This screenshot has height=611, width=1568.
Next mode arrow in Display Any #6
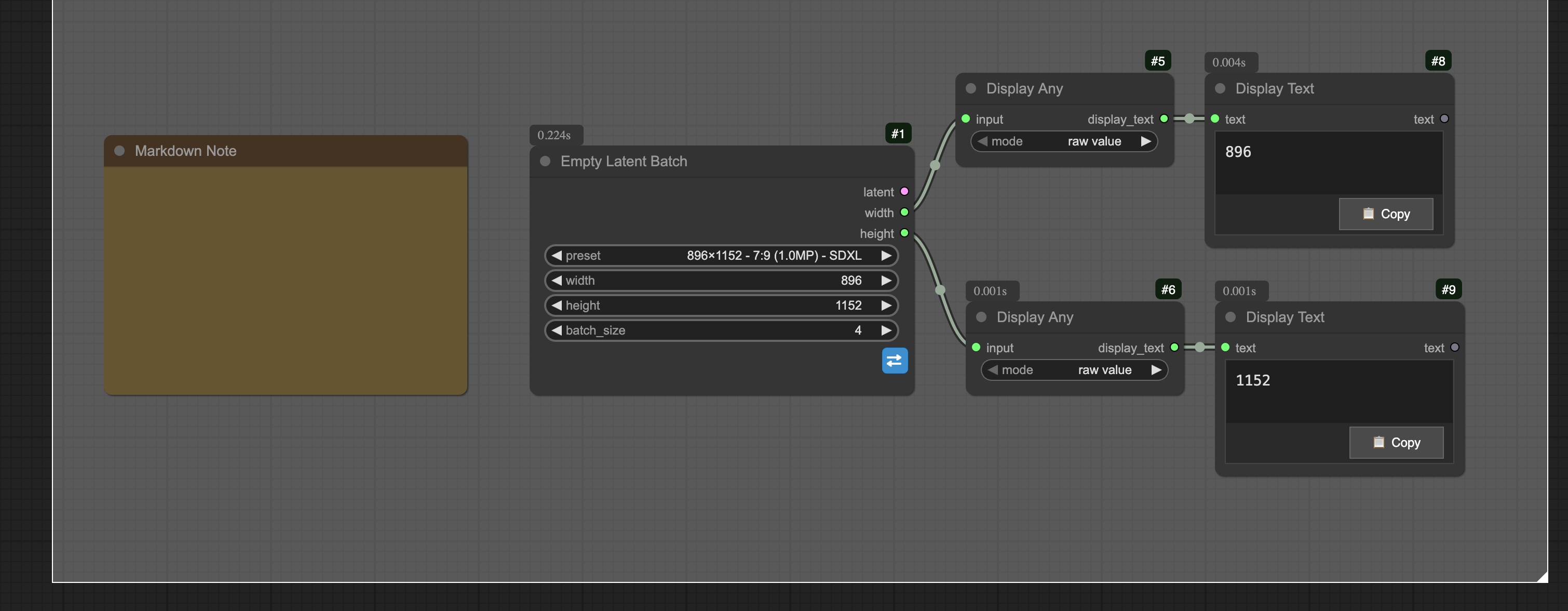[1156, 370]
